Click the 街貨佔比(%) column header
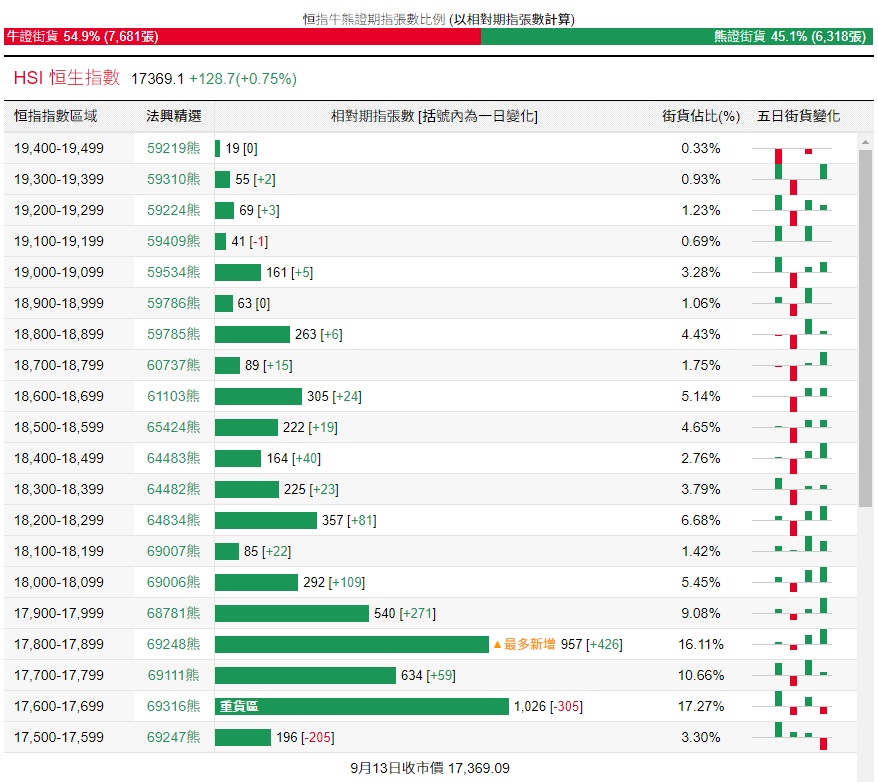Screen dimensions: 878x782 [700, 116]
